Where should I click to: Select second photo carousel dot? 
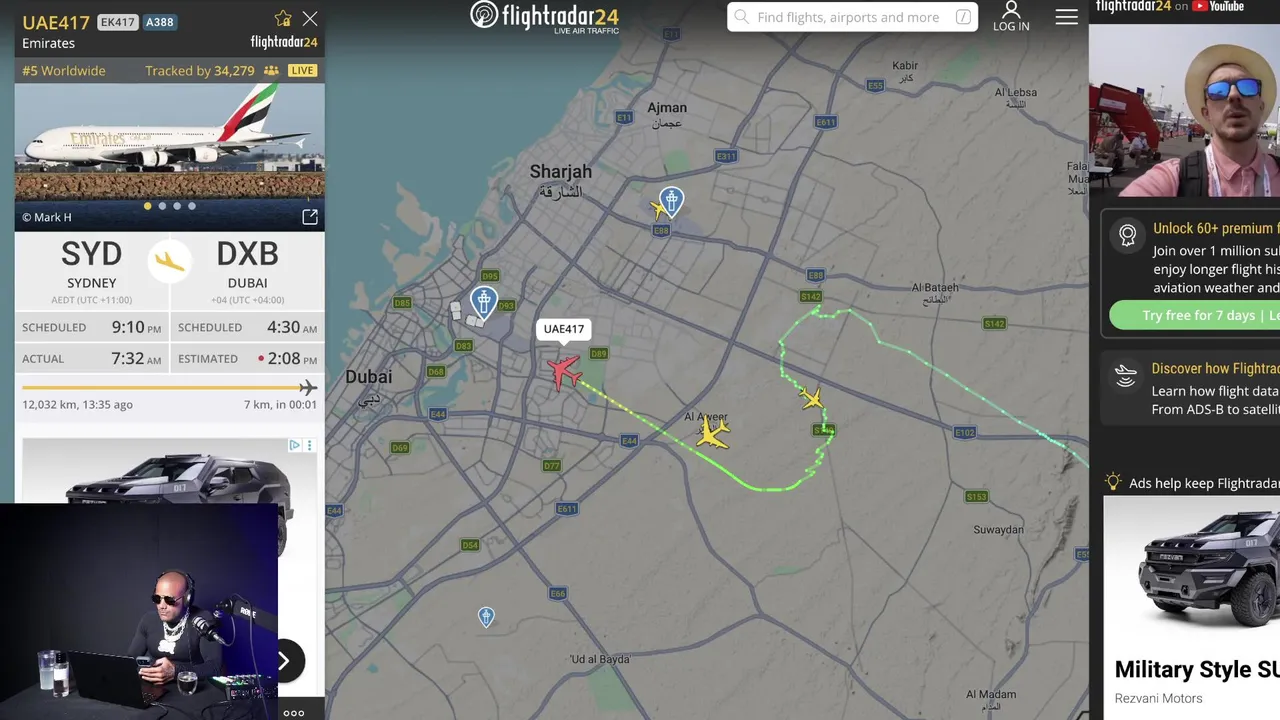[162, 206]
